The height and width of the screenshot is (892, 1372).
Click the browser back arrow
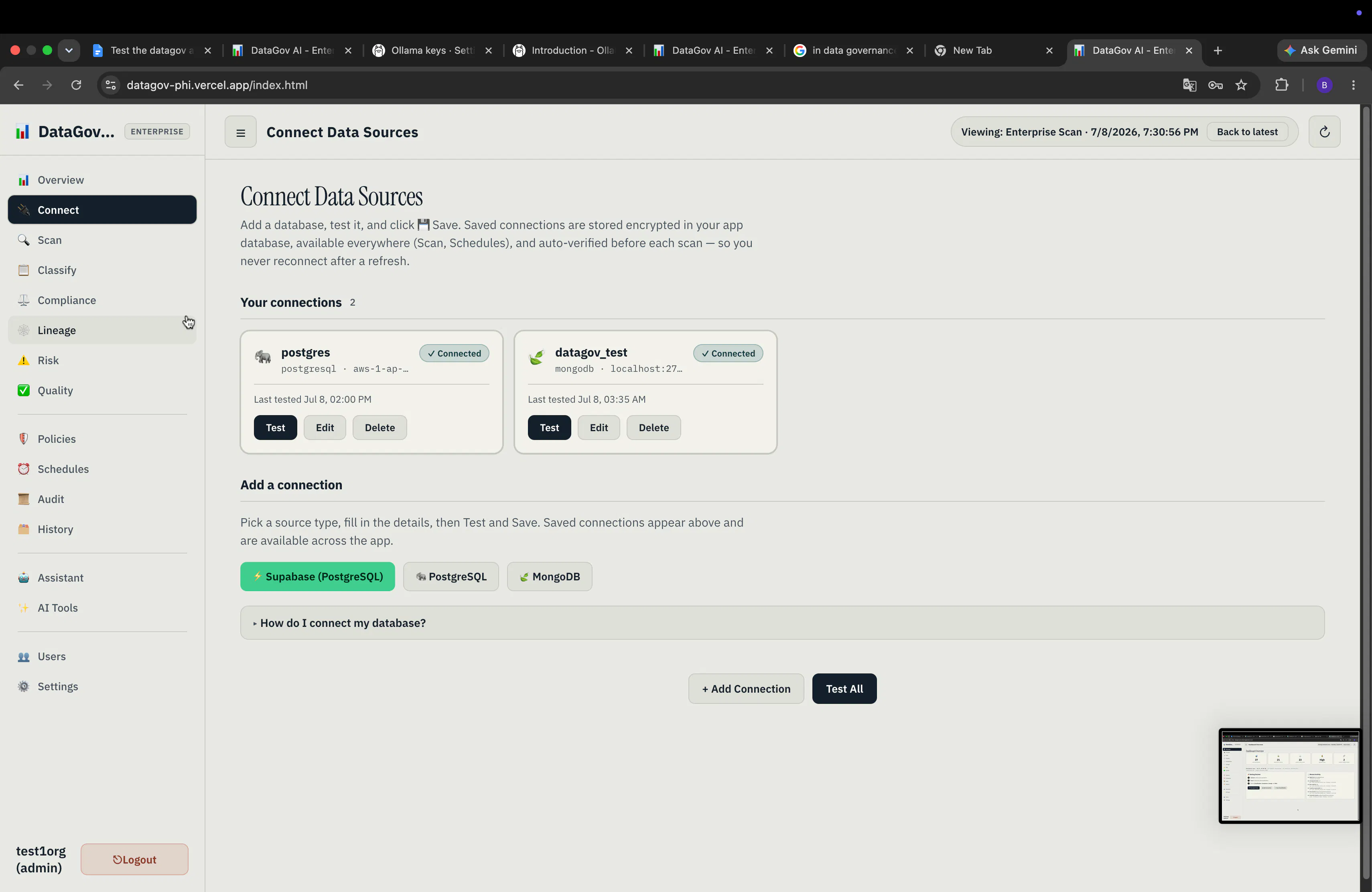pos(18,85)
